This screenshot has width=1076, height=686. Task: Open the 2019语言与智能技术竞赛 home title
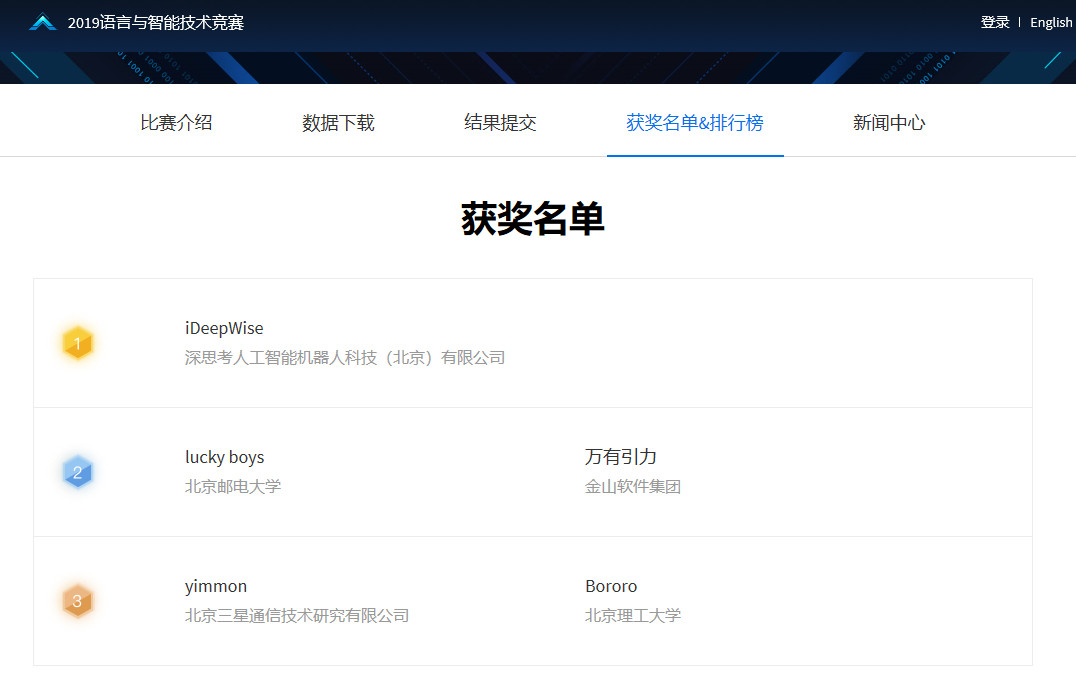pyautogui.click(x=156, y=23)
